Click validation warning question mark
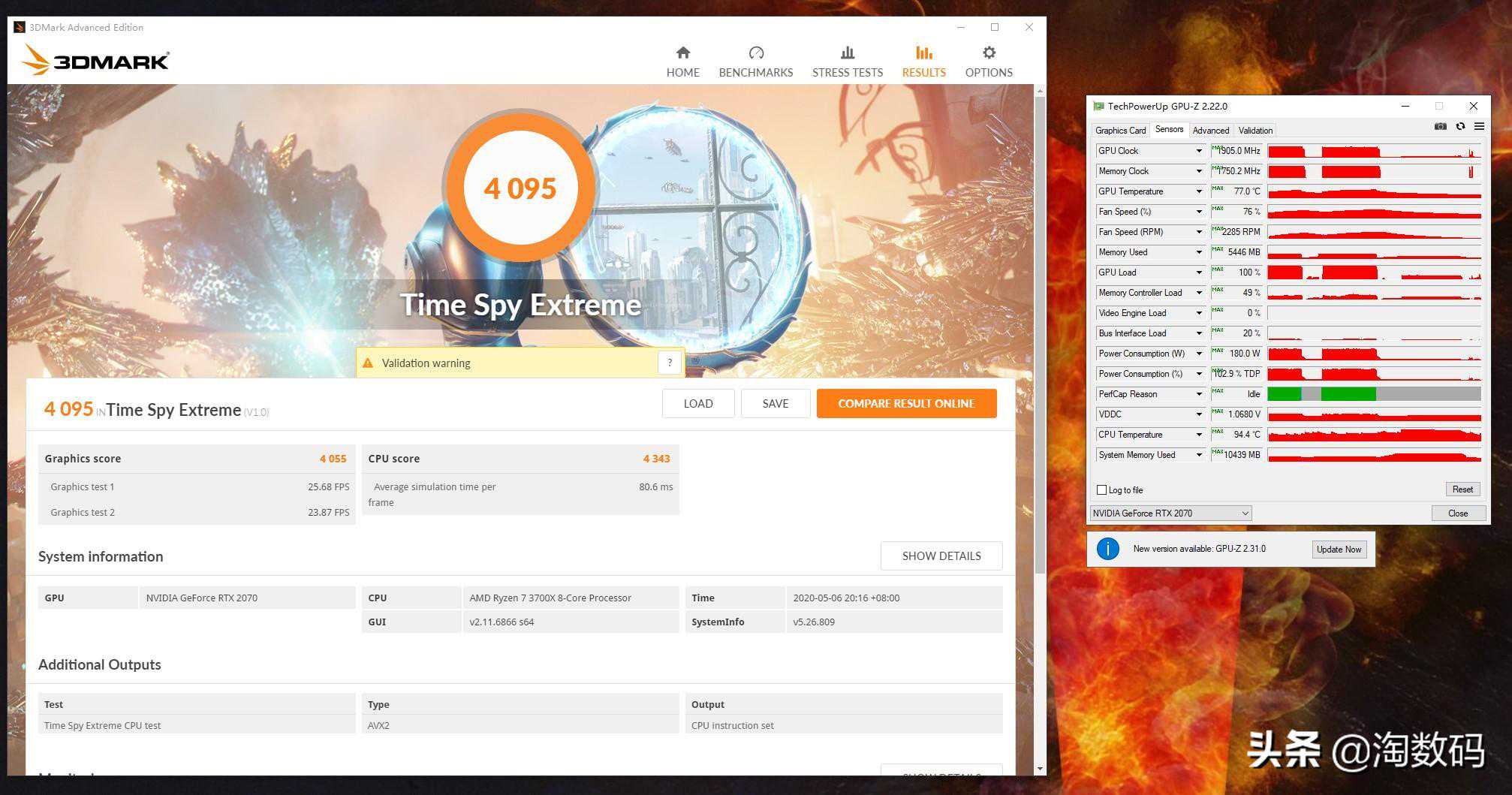Screen dimensions: 1512x795 pyautogui.click(x=670, y=363)
